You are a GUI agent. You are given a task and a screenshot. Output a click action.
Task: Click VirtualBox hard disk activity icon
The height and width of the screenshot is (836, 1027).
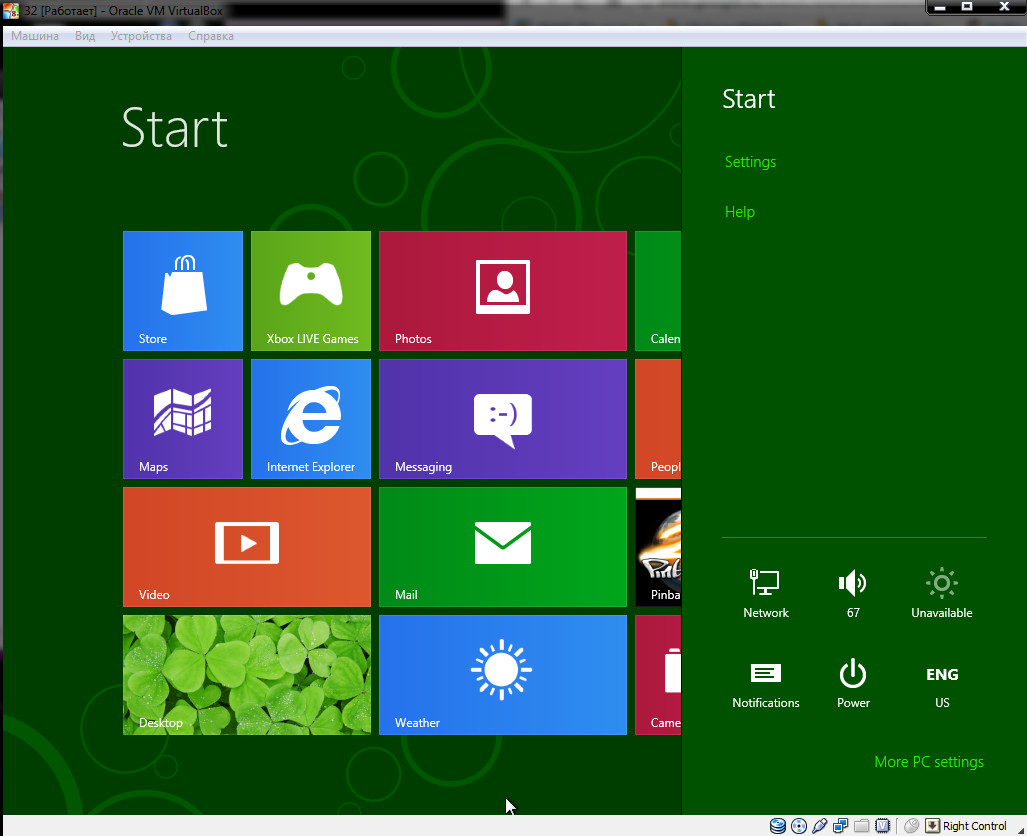click(x=777, y=826)
